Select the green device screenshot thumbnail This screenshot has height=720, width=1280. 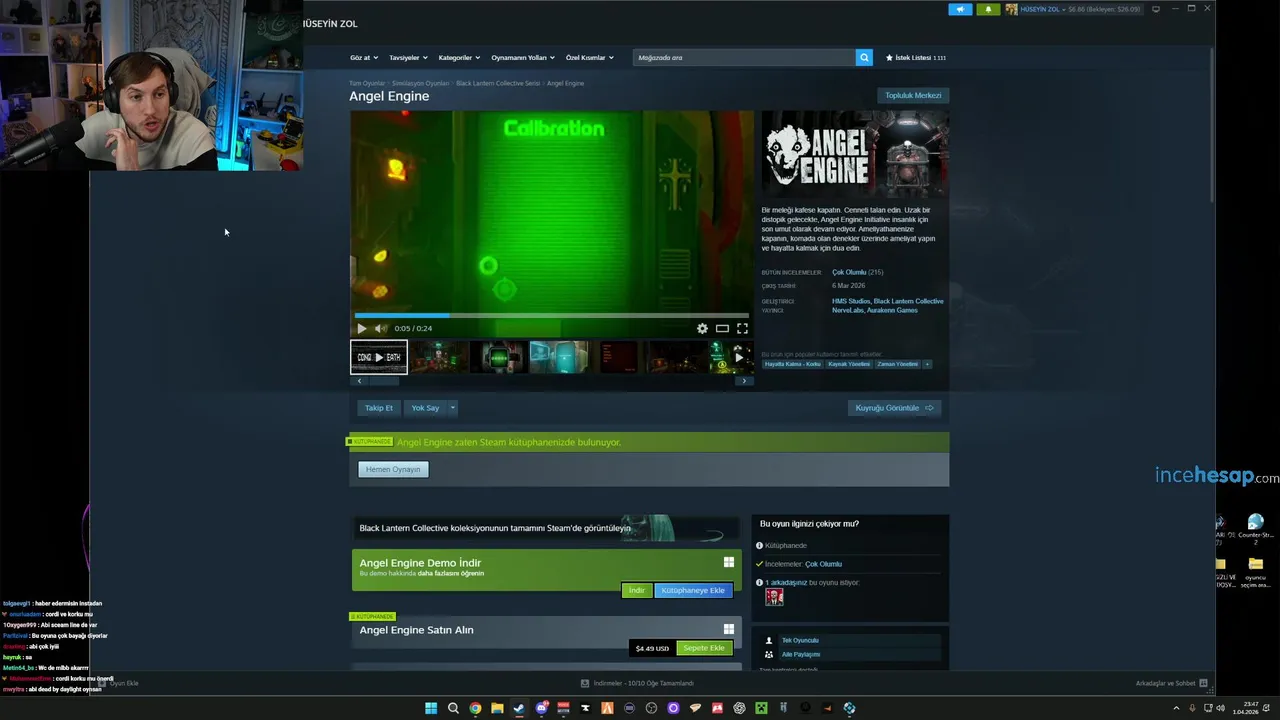(498, 357)
